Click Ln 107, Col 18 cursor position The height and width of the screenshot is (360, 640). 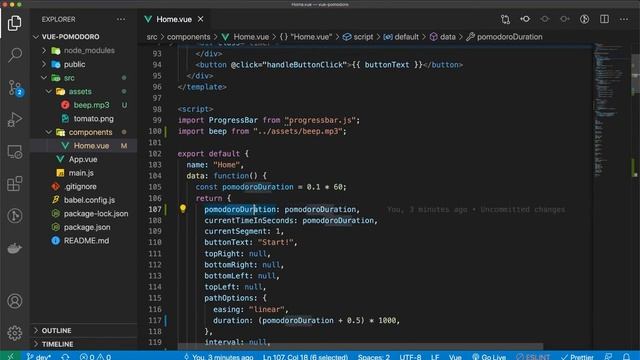pos(305,356)
